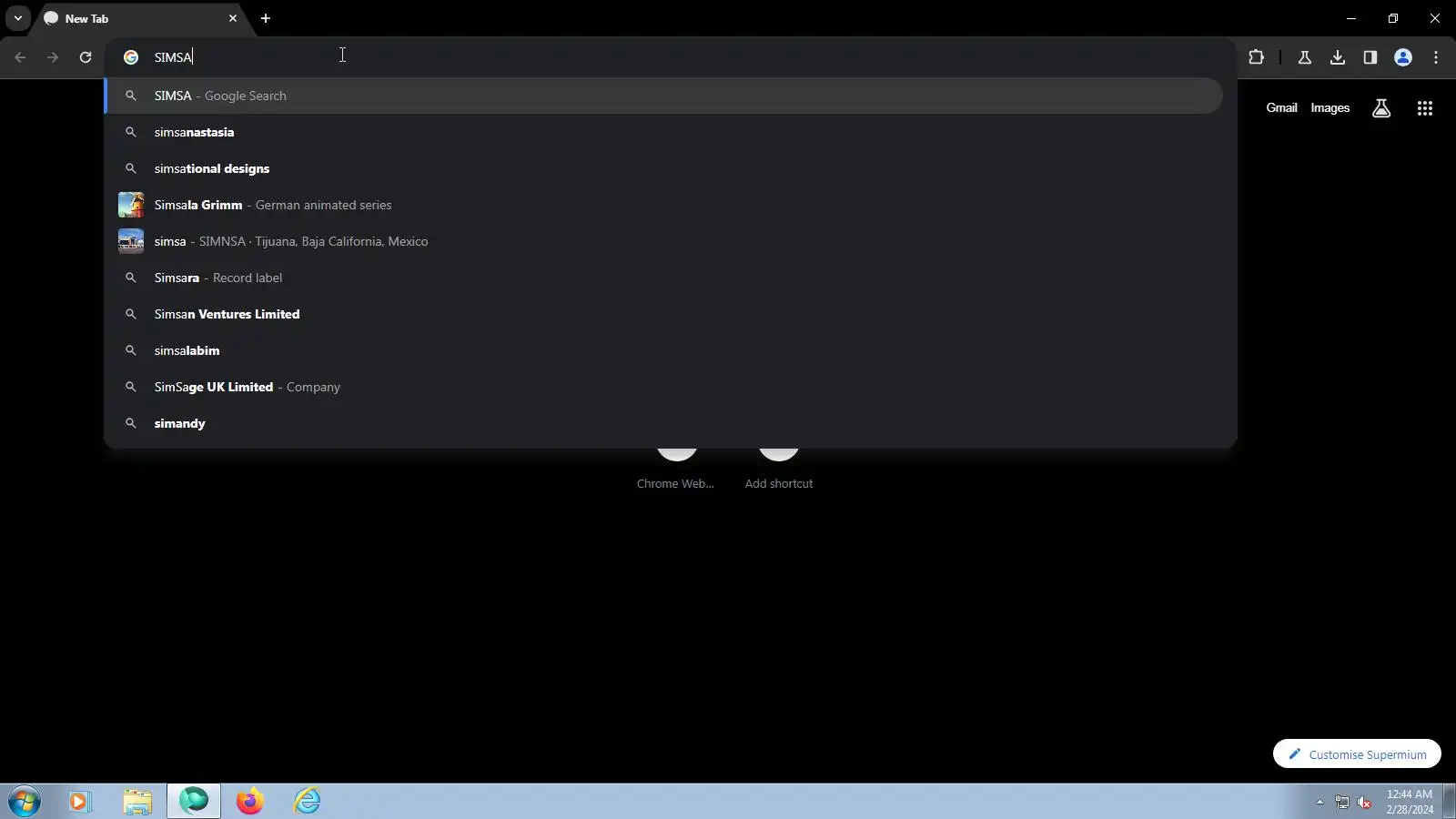The image size is (1456, 819).
Task: Open the Extensions puzzle icon
Action: (1256, 57)
